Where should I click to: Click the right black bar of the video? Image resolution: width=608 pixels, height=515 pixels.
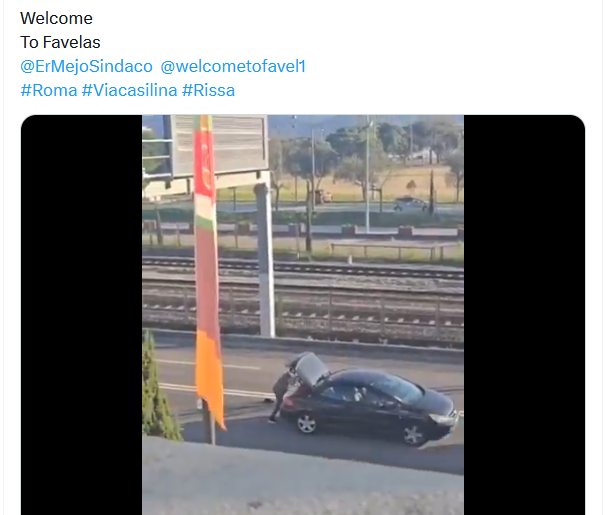tap(524, 315)
